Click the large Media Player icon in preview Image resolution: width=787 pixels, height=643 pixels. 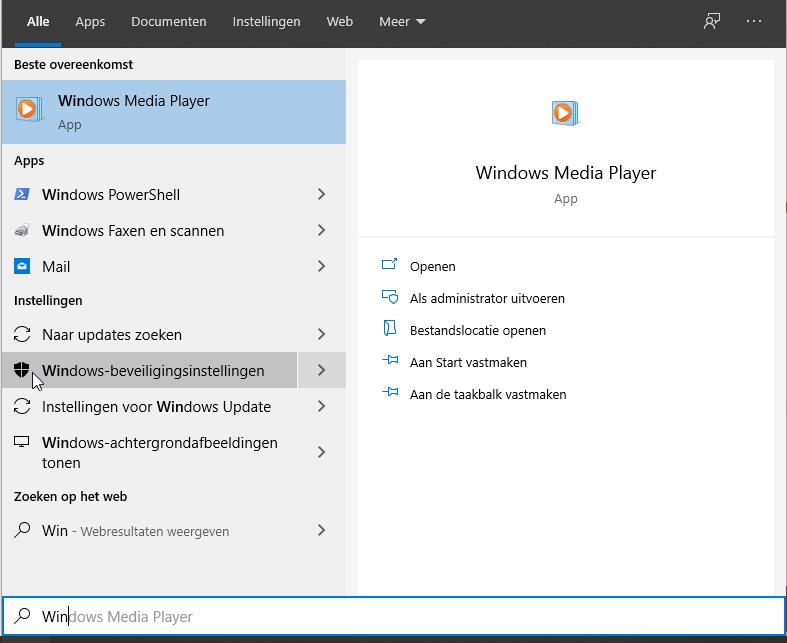(x=566, y=113)
